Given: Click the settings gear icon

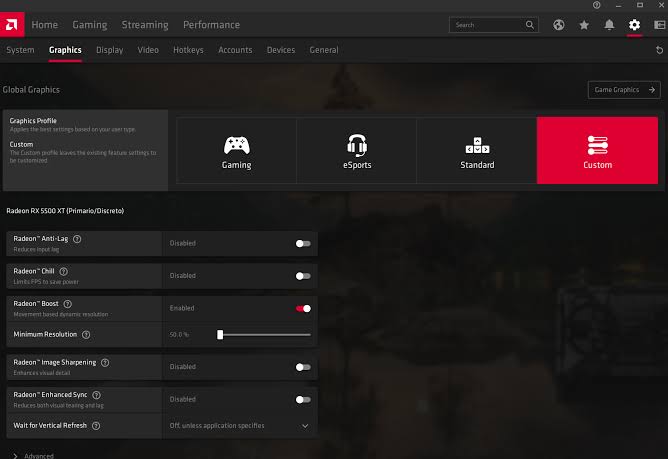Looking at the screenshot, I should click(x=634, y=25).
